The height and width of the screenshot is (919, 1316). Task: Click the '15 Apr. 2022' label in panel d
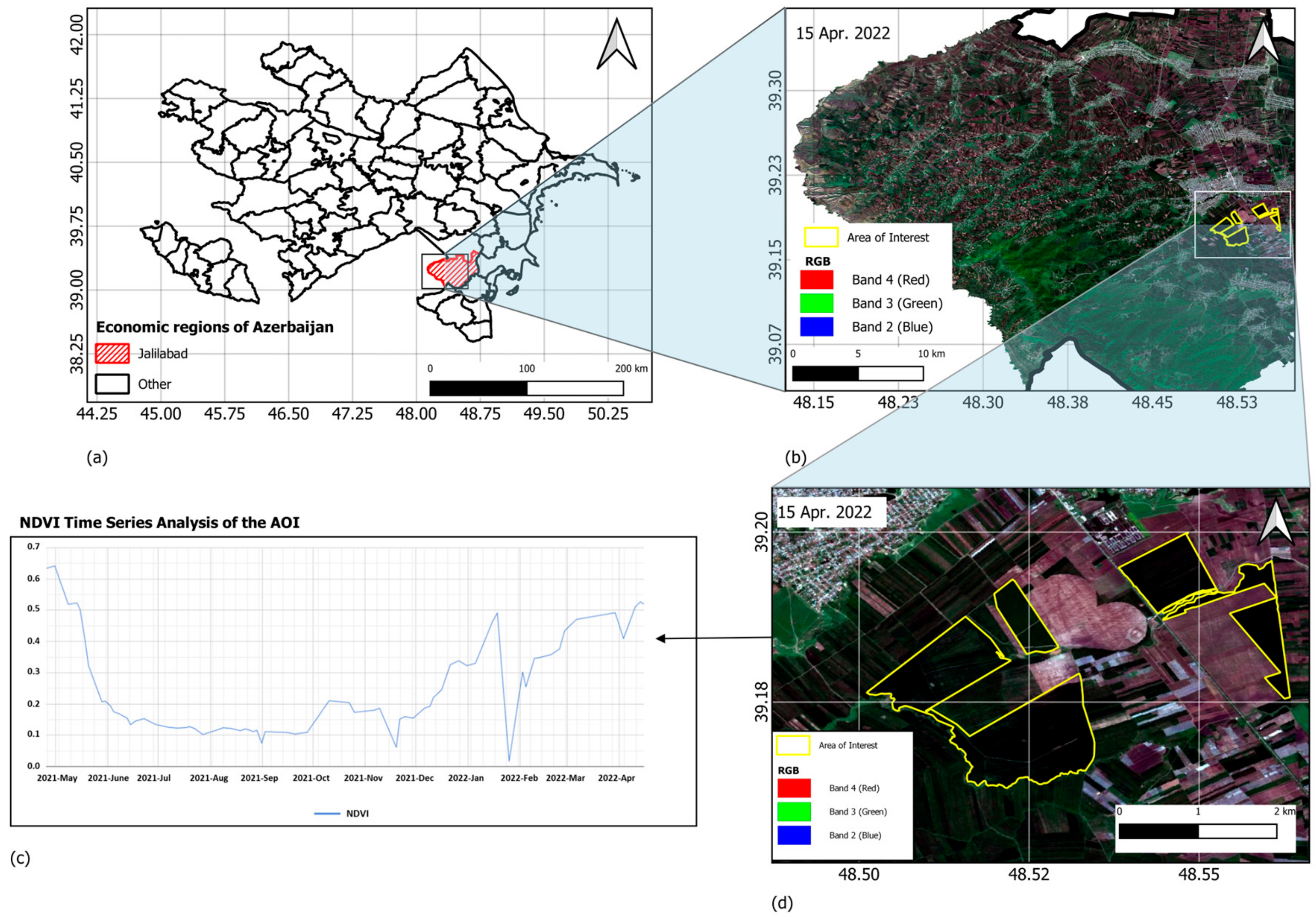click(x=825, y=512)
